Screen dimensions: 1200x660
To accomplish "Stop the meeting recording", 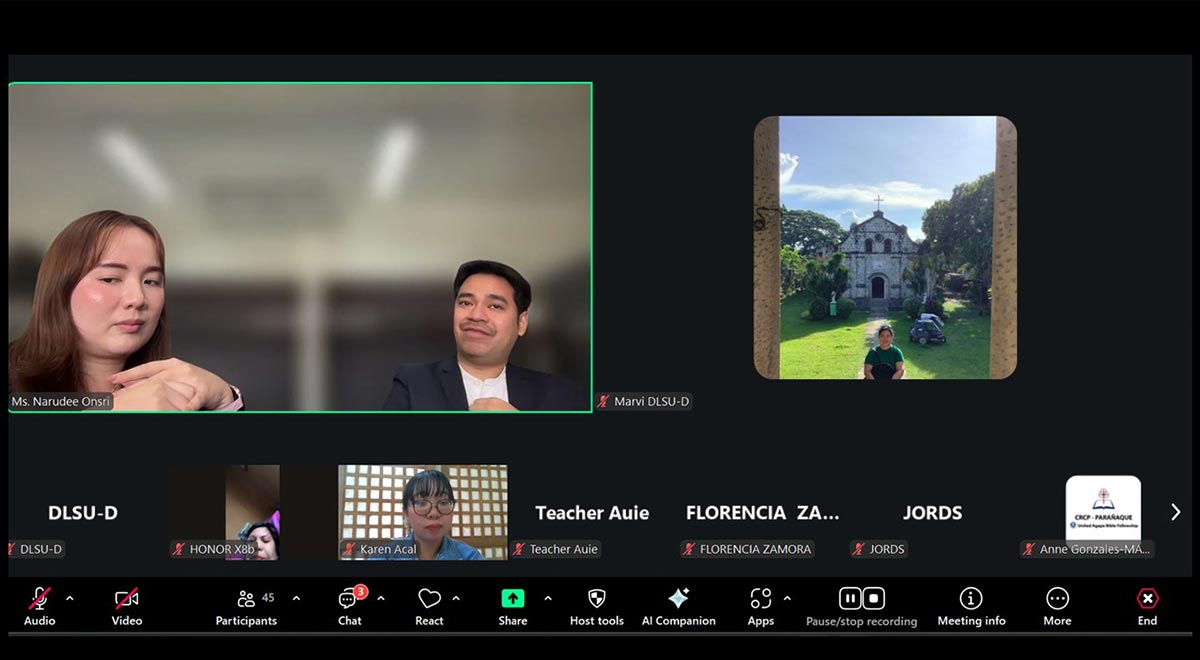I will (872, 598).
